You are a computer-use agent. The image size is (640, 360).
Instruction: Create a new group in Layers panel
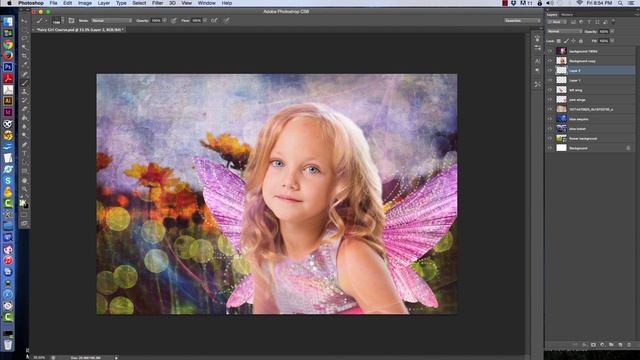coord(611,345)
